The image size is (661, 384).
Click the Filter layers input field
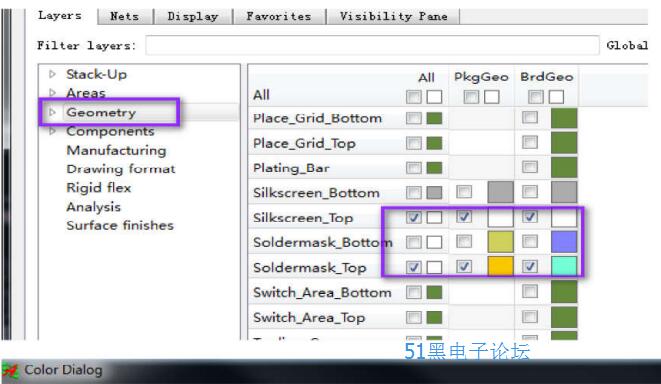pyautogui.click(x=372, y=45)
